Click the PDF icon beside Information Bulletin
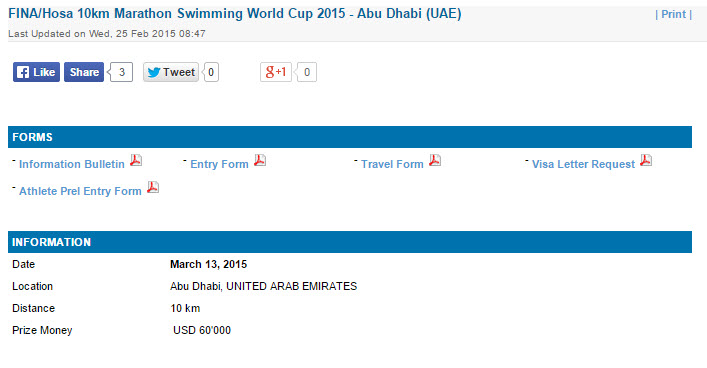The image size is (707, 368). [x=136, y=160]
